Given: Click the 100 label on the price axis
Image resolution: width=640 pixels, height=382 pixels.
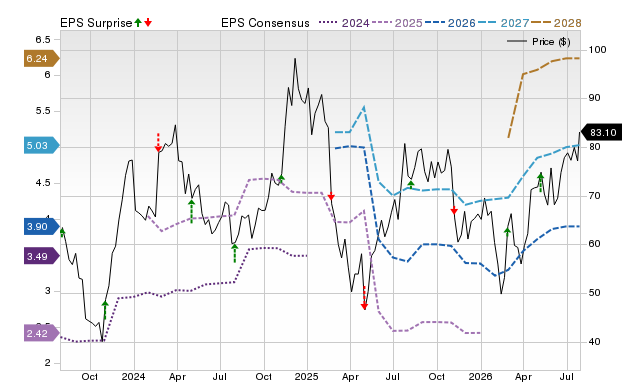Looking at the screenshot, I should coord(597,50).
